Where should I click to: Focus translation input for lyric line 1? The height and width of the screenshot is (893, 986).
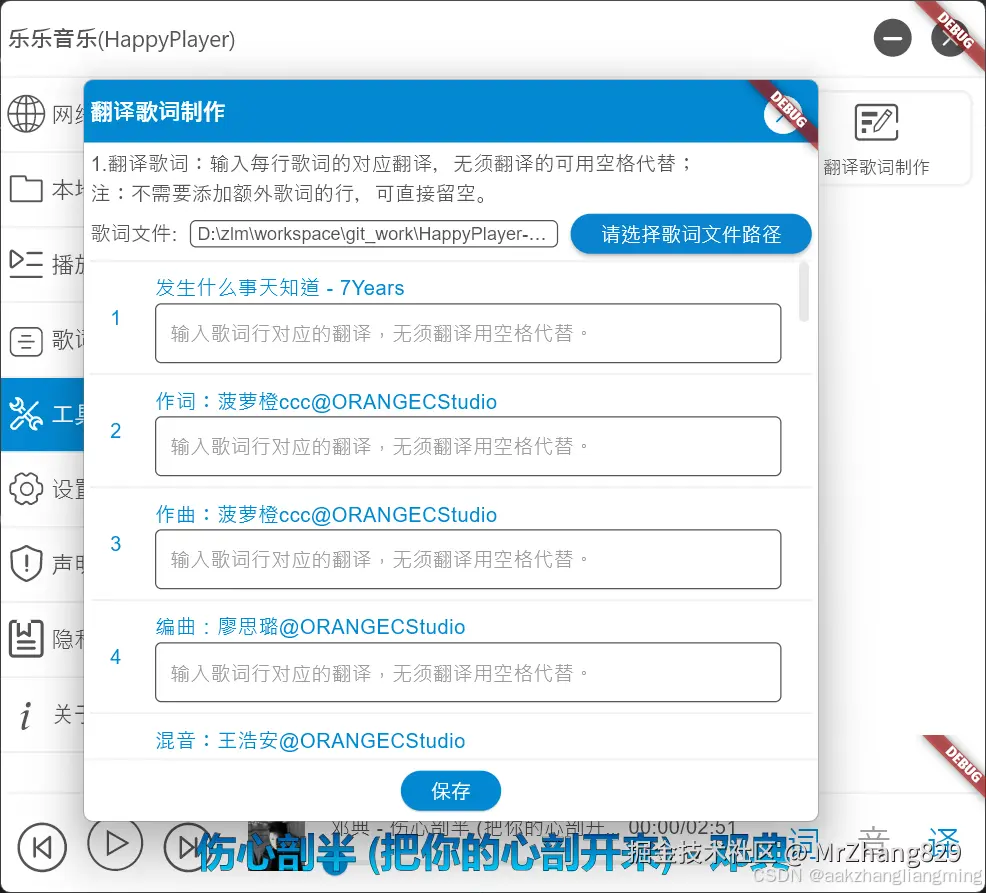tap(468, 333)
